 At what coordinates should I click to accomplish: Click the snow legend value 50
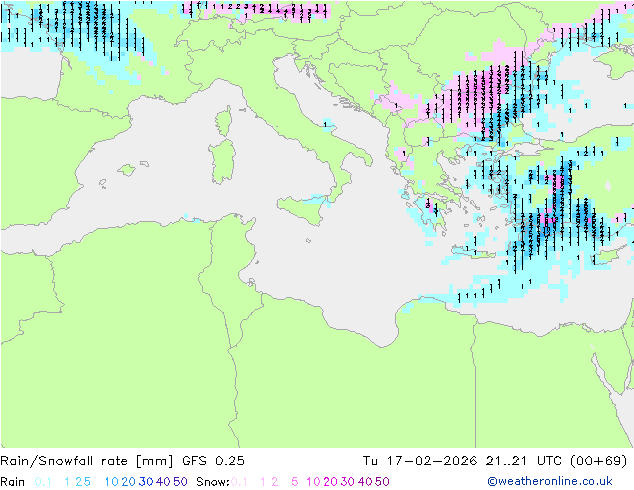point(382,482)
